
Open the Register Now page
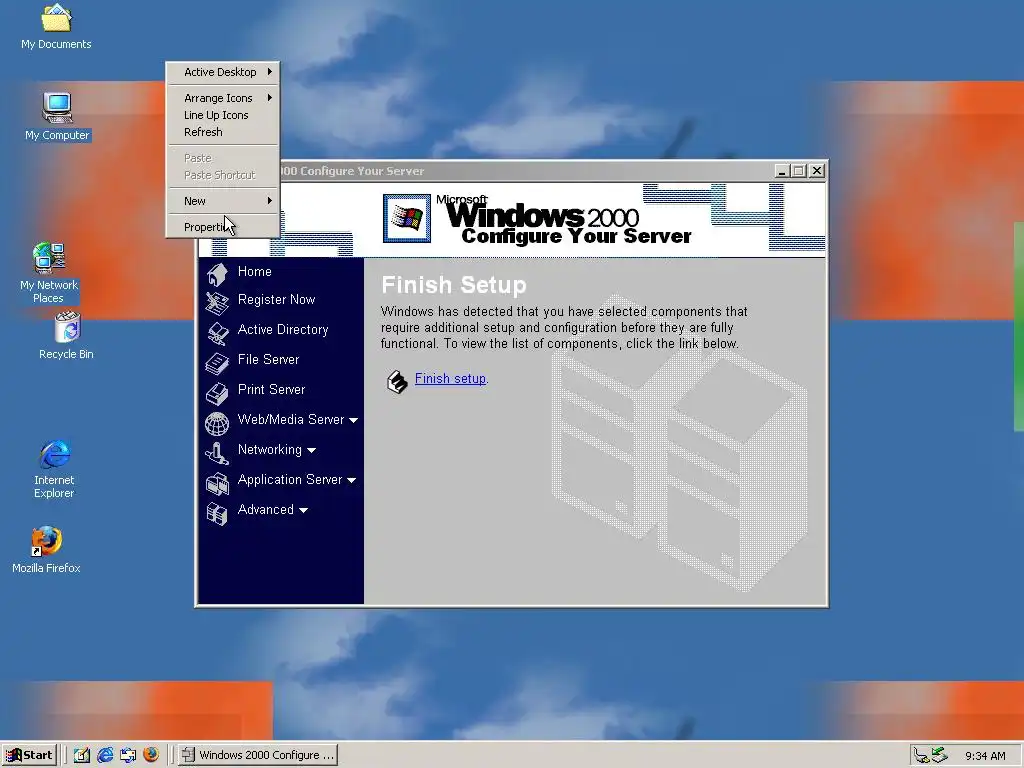coord(276,300)
